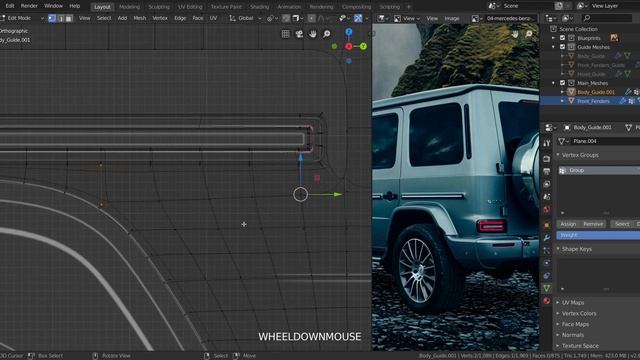The width and height of the screenshot is (640, 360).
Task: Switch to the UV Editing workspace tab
Action: click(x=190, y=7)
